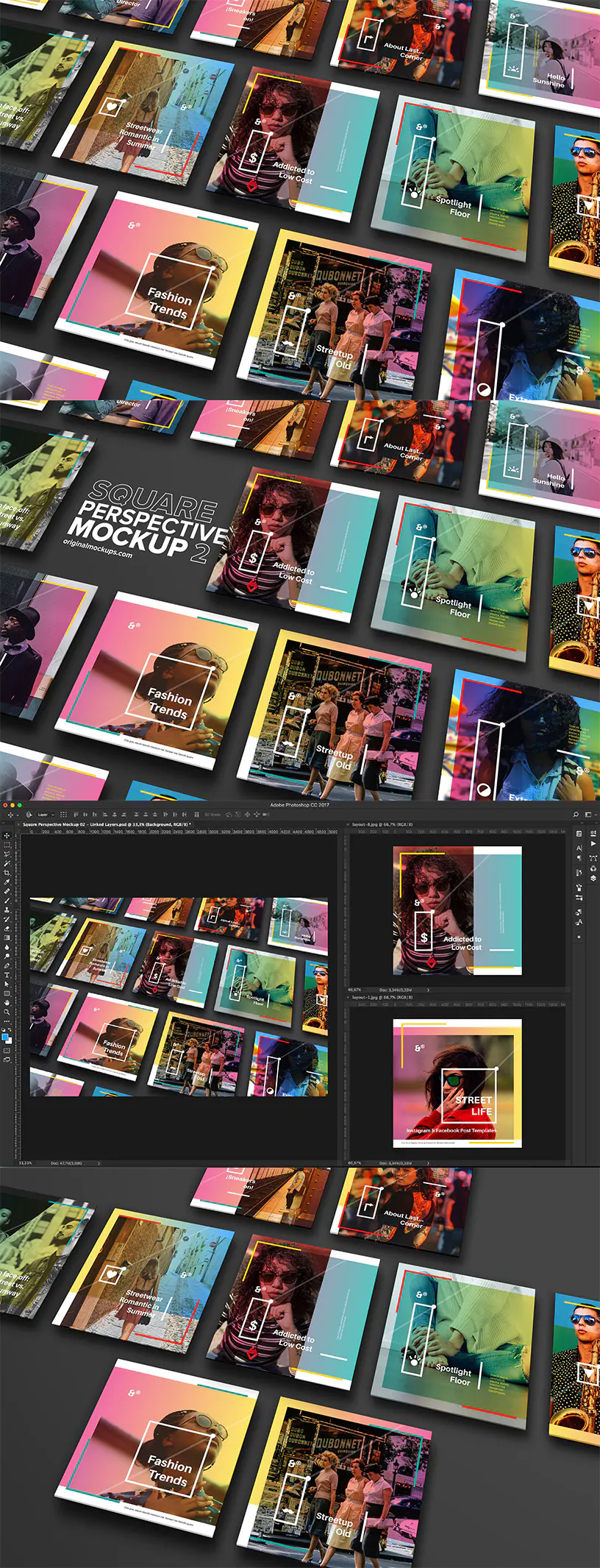This screenshot has height=1568, width=600.
Task: Click the STREET LIFE canvas in layout-1.jpg
Action: (457, 1083)
